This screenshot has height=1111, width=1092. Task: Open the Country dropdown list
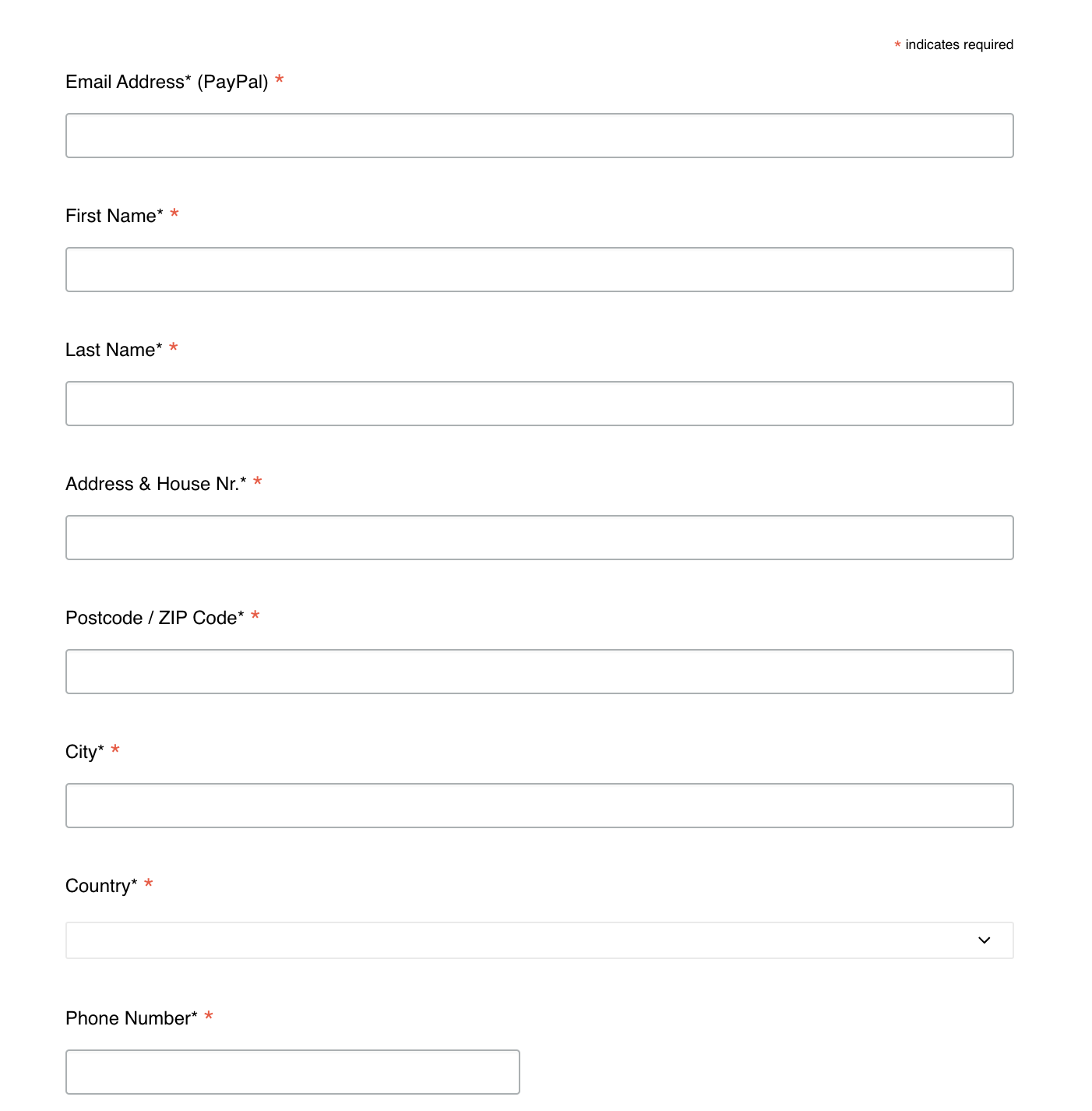coord(539,940)
